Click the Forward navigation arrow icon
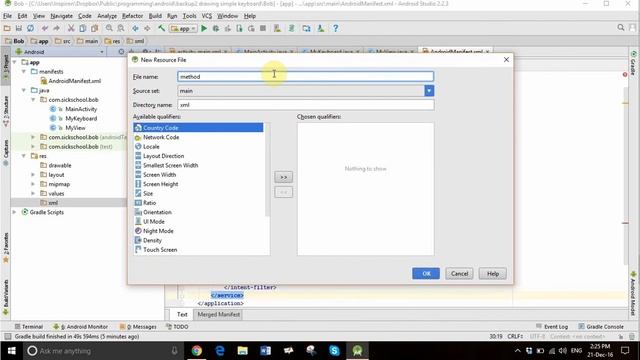Image resolution: width=640 pixels, height=360 pixels. (147, 28)
